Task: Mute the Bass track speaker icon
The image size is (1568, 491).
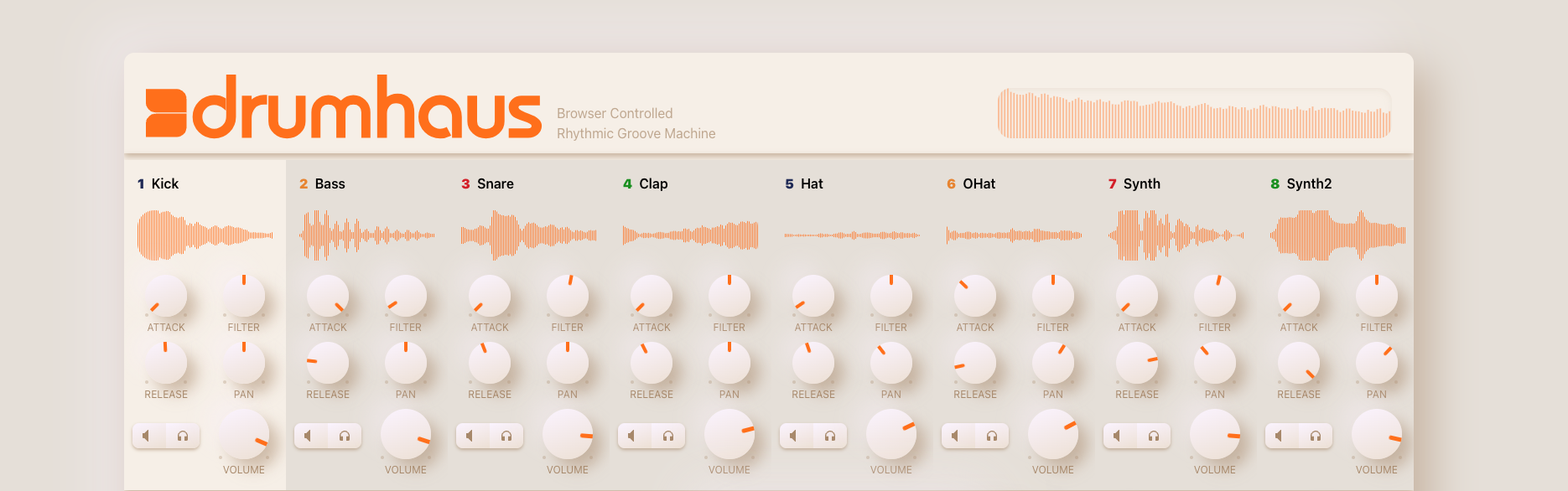Action: coord(310,436)
